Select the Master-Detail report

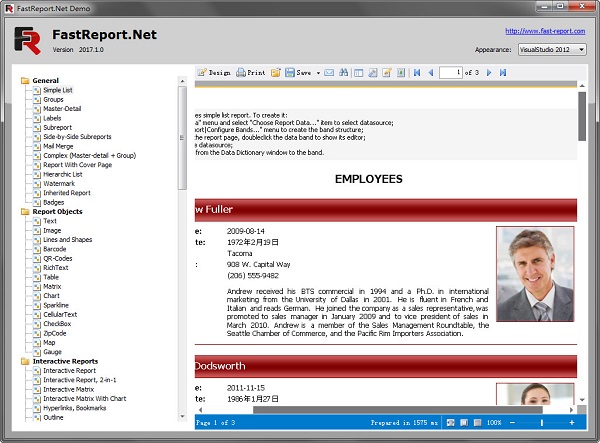tap(61, 108)
